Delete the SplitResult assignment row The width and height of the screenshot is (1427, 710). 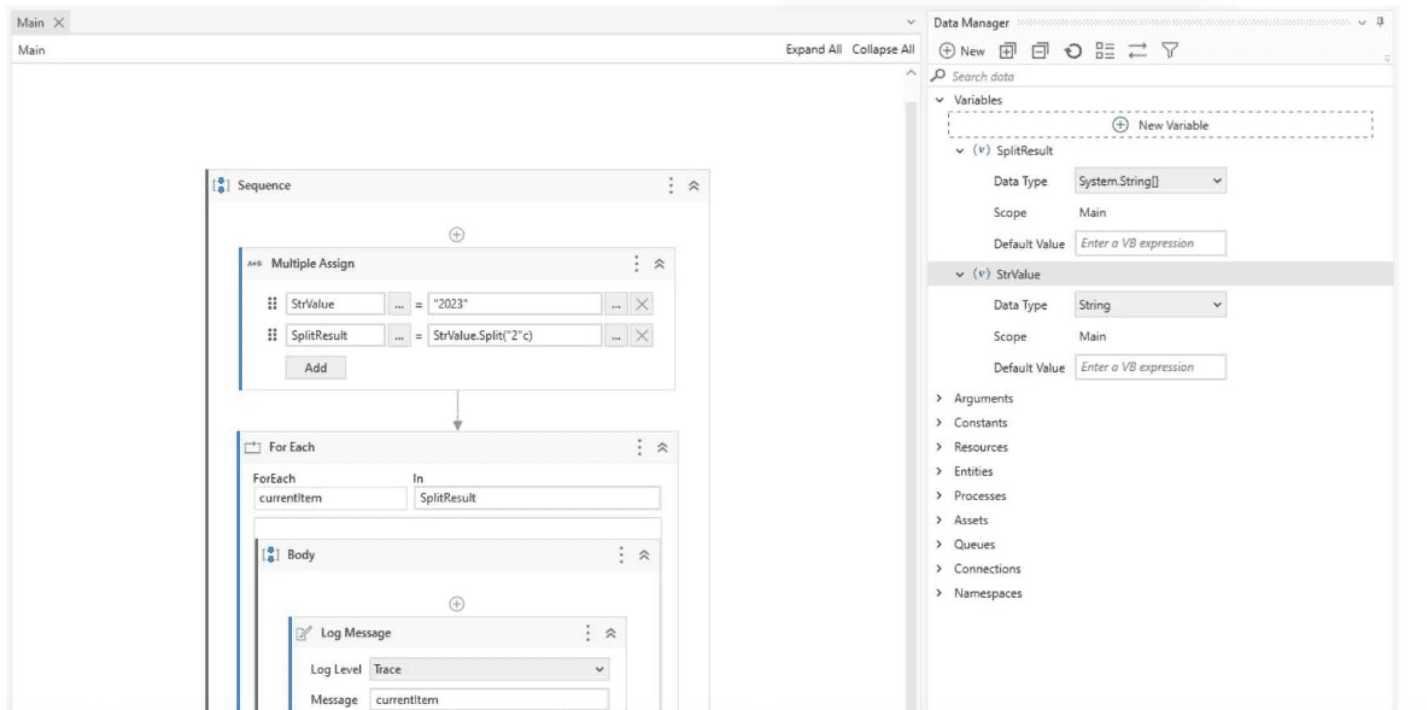point(642,336)
